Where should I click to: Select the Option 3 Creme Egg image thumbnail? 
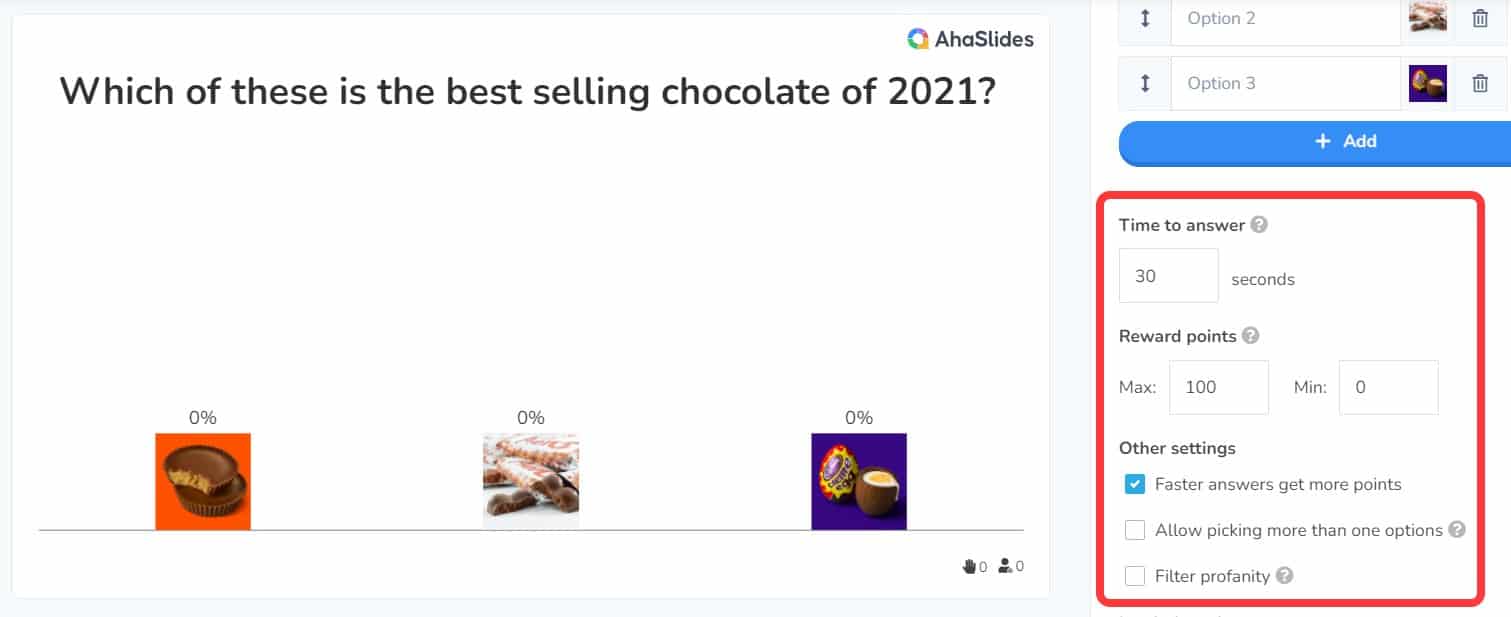(1428, 84)
